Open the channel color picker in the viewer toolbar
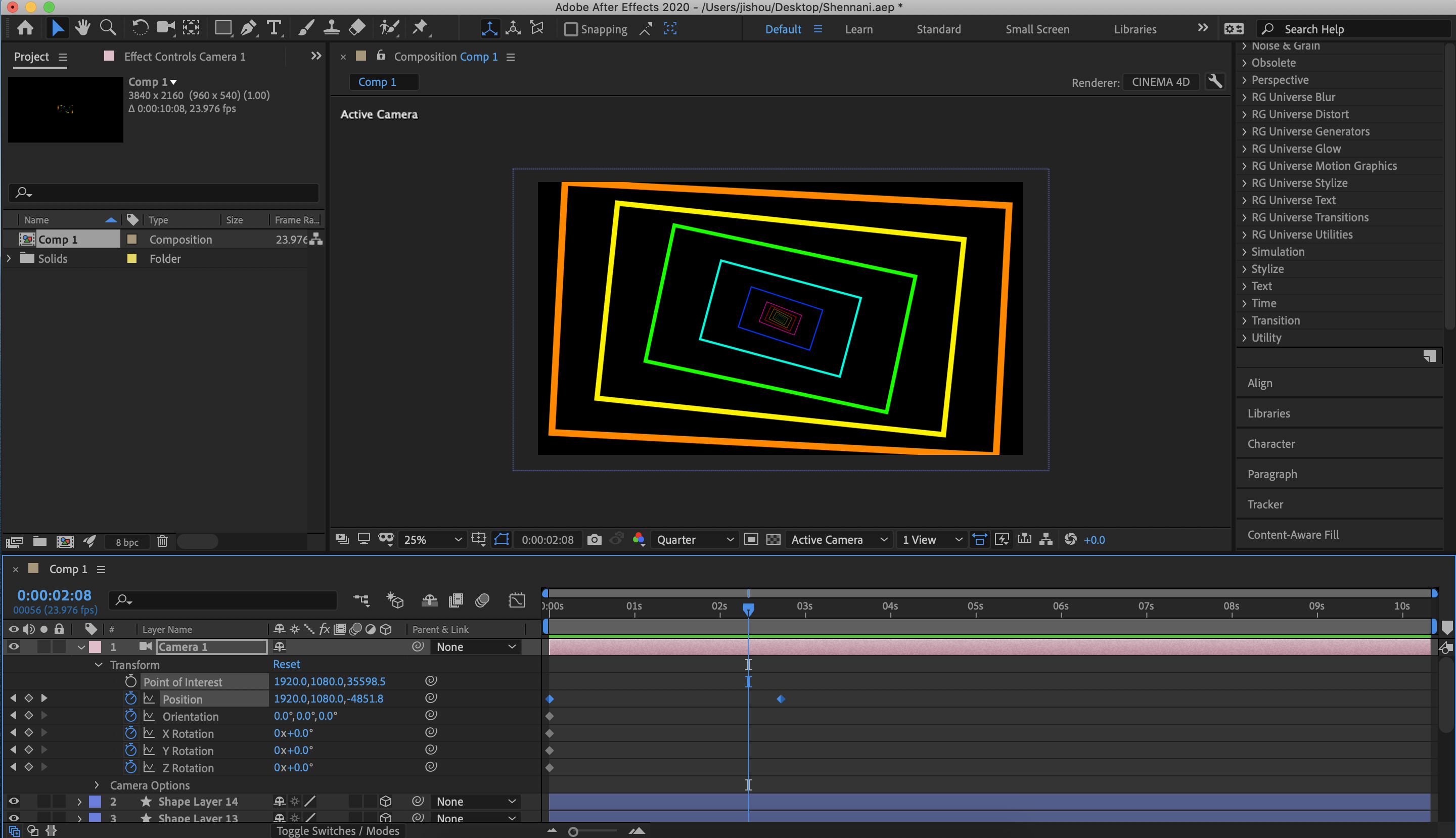 pyautogui.click(x=639, y=539)
